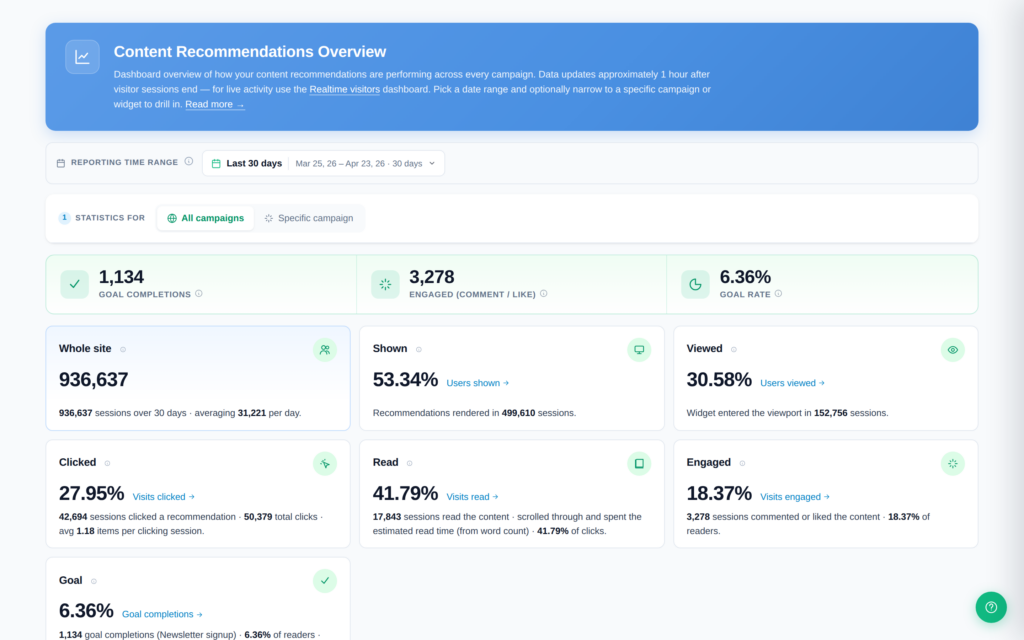Open the Visits clicked link

[x=163, y=496]
